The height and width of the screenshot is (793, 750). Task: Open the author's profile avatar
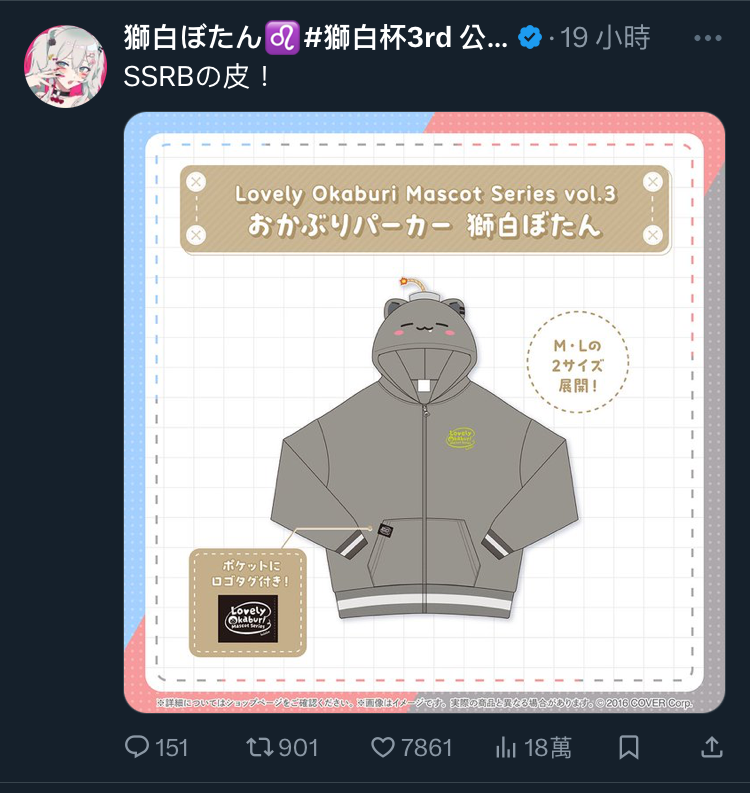(66, 66)
